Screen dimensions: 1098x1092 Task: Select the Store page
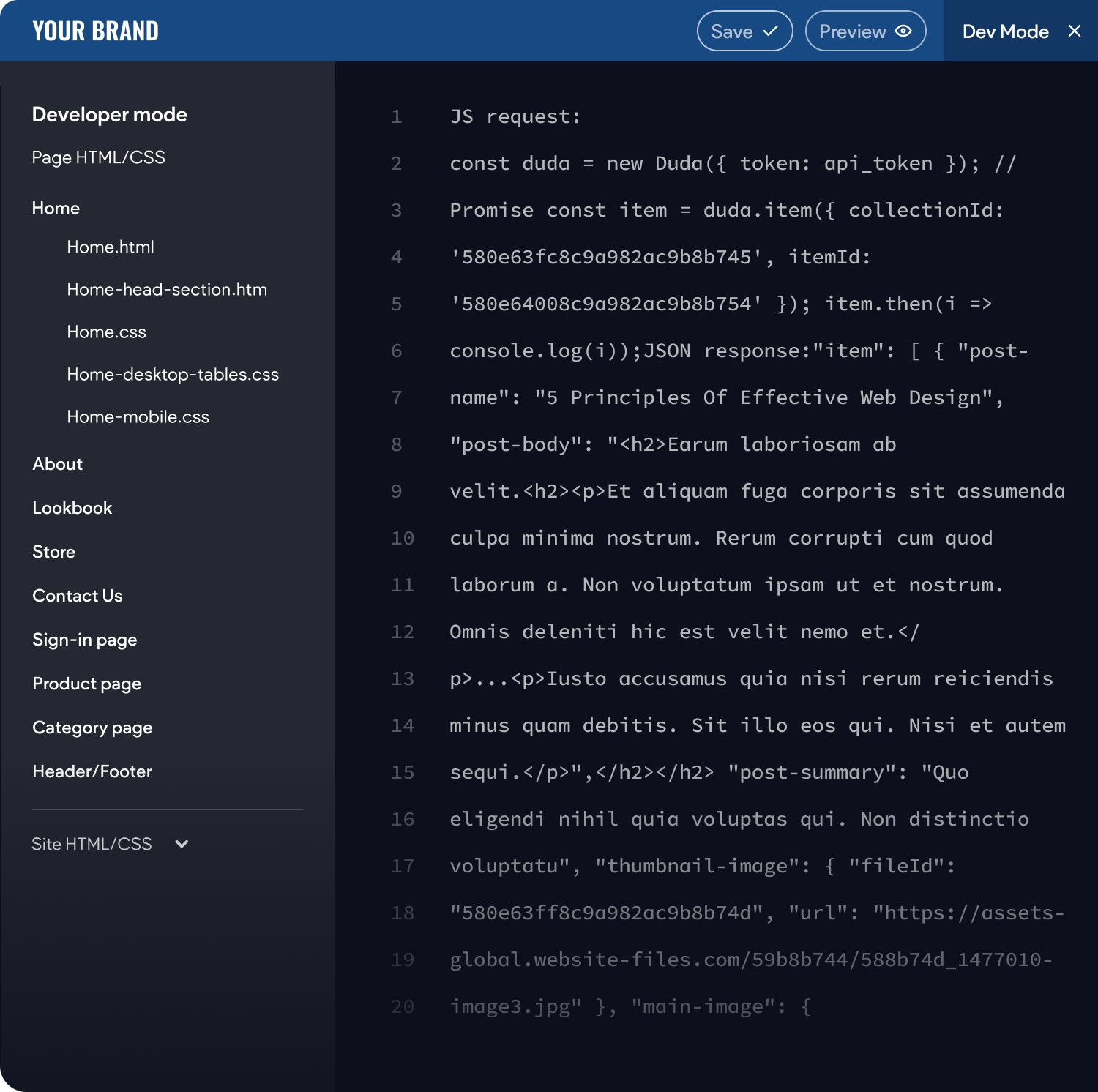tap(53, 552)
